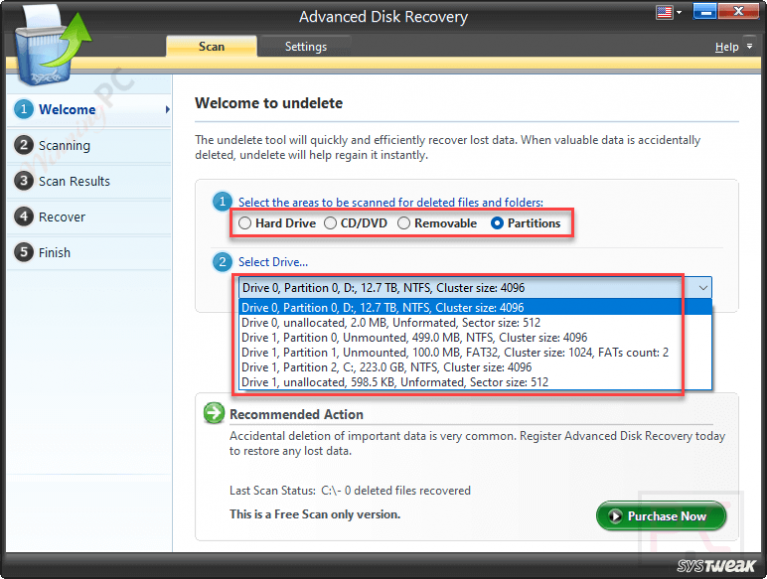Click step 4 Recover number badge

click(23, 216)
